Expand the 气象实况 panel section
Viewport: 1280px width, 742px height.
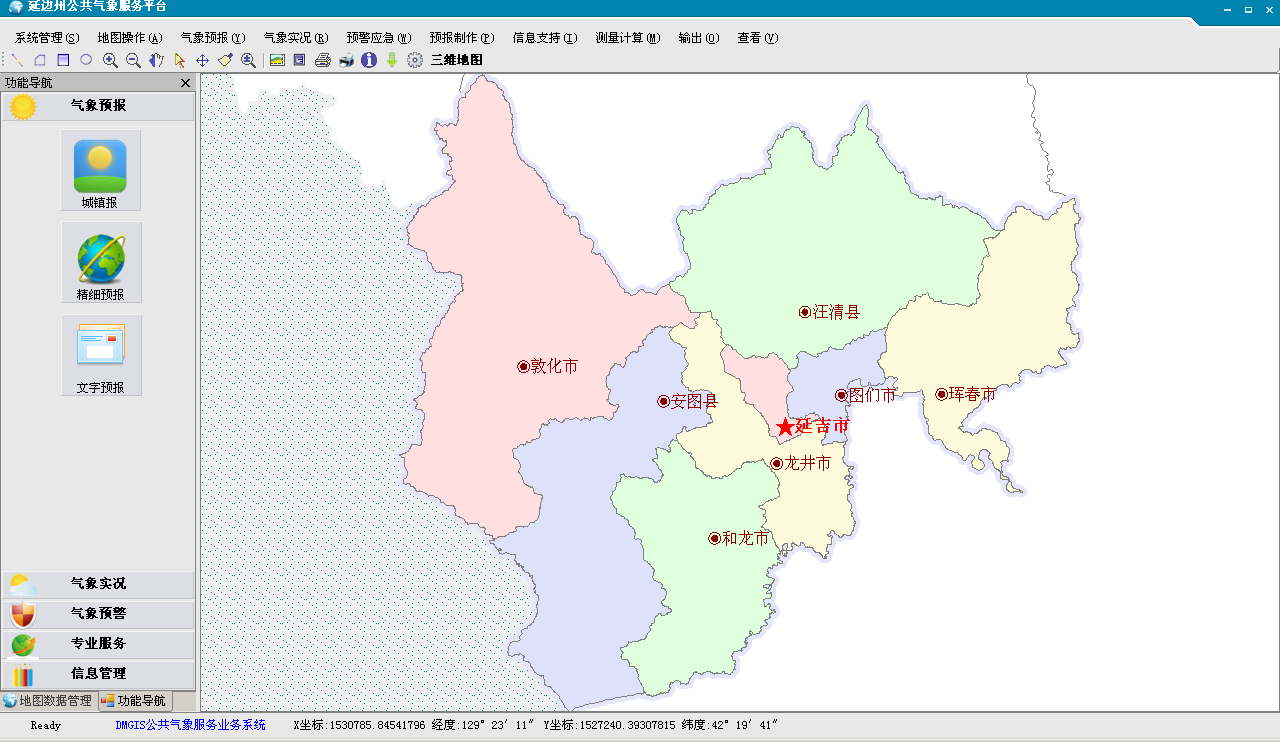[x=101, y=583]
